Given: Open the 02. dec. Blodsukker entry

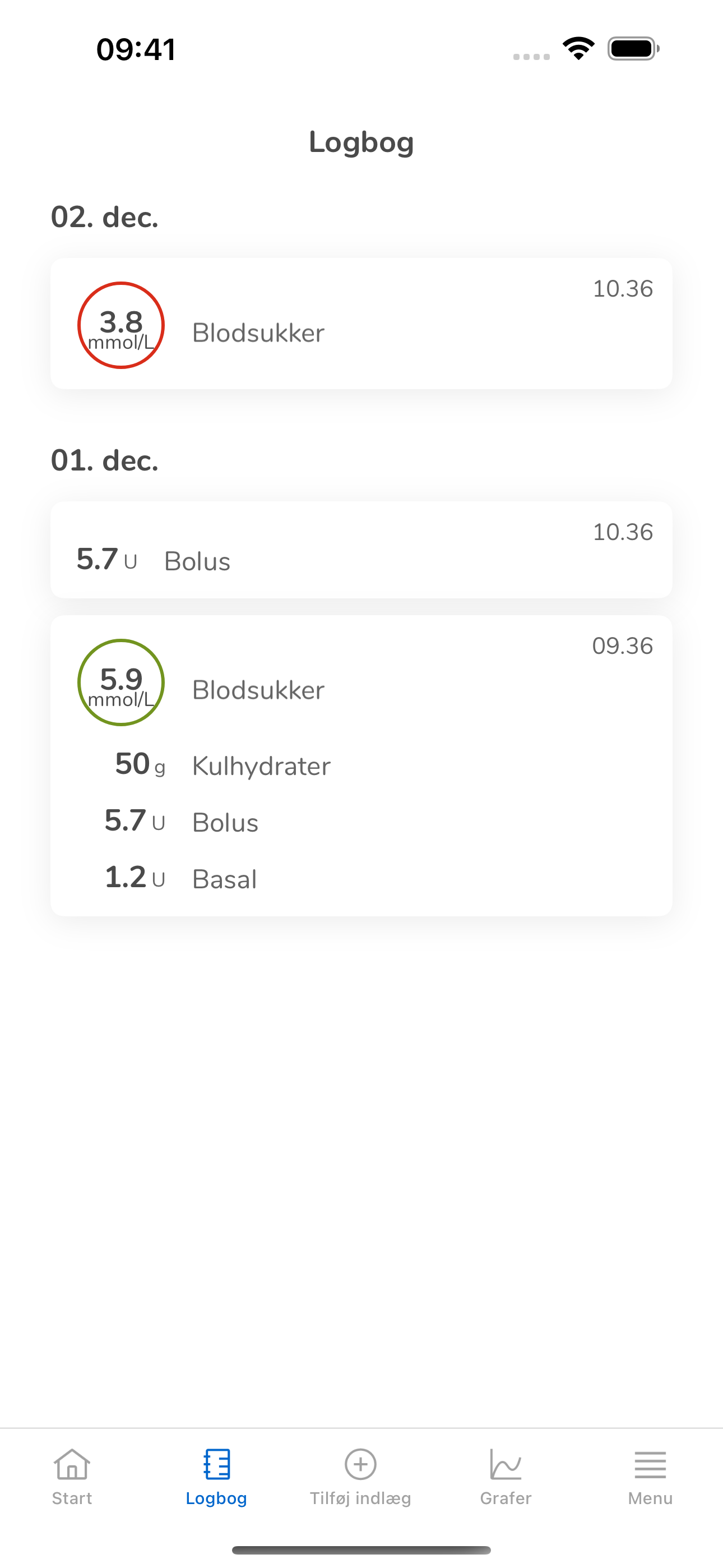Looking at the screenshot, I should [361, 323].
